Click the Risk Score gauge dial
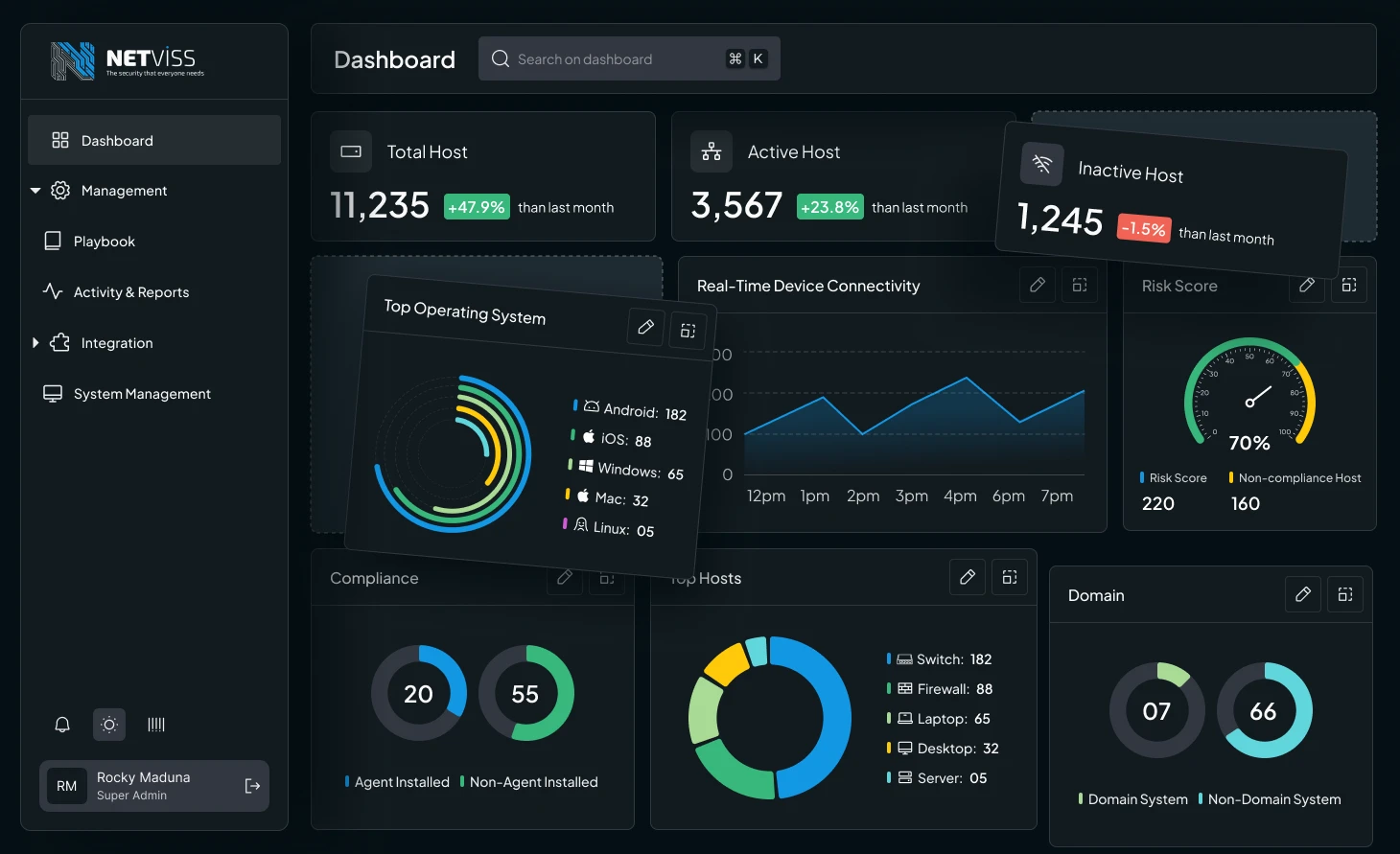This screenshot has height=854, width=1400. tap(1249, 395)
